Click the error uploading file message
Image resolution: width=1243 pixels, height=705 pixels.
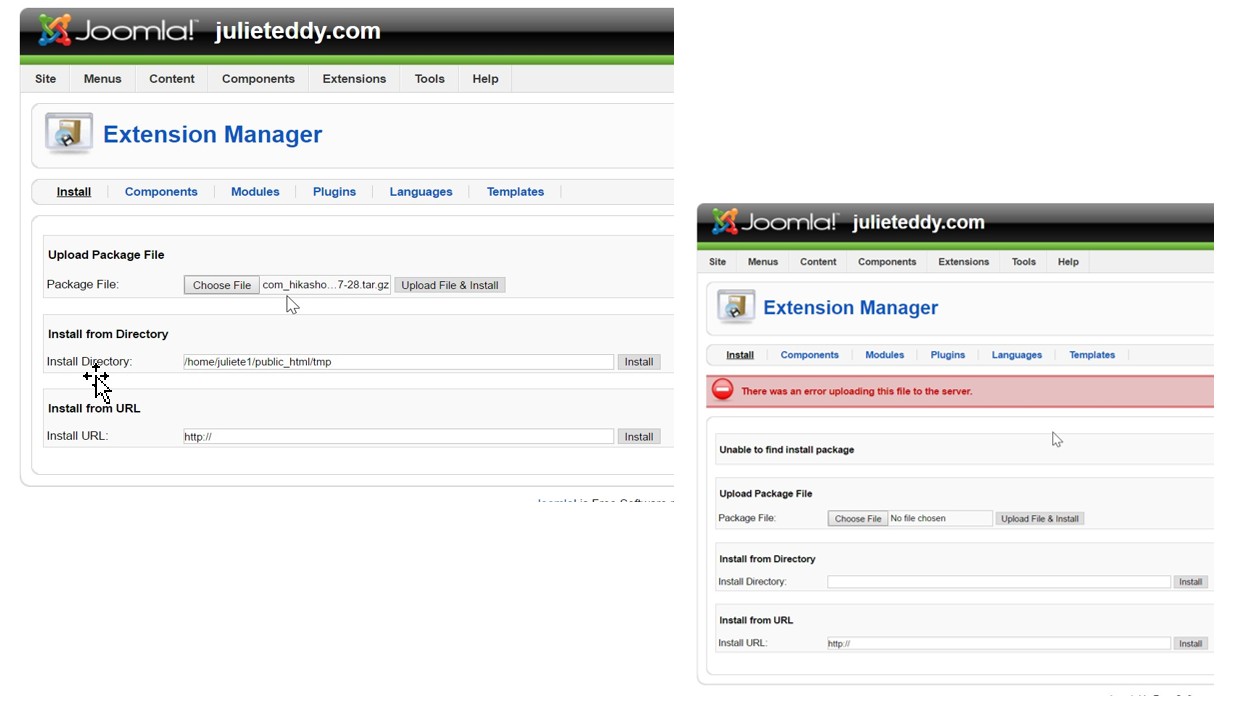[x=856, y=392]
